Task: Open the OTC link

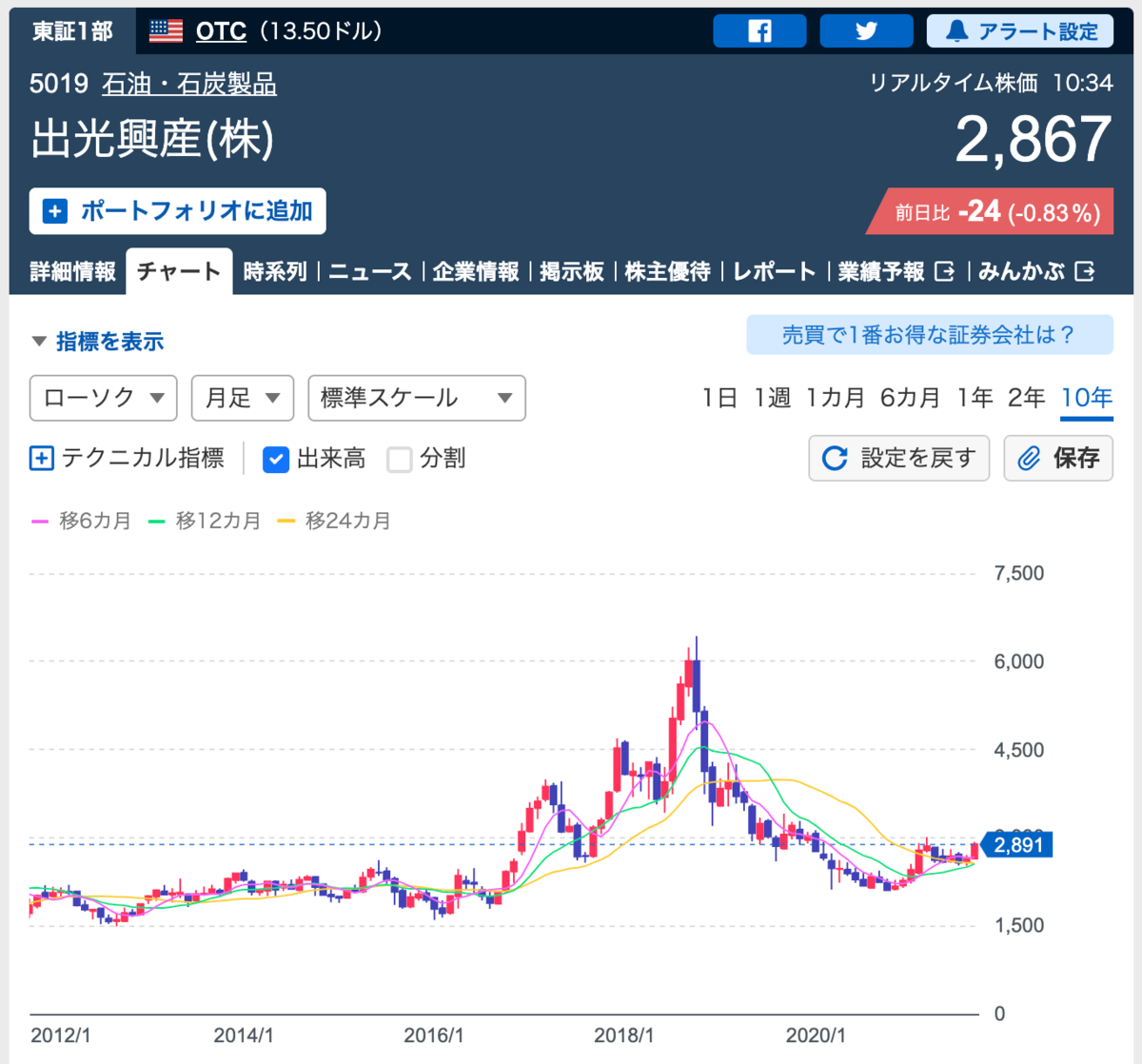Action: 221,31
